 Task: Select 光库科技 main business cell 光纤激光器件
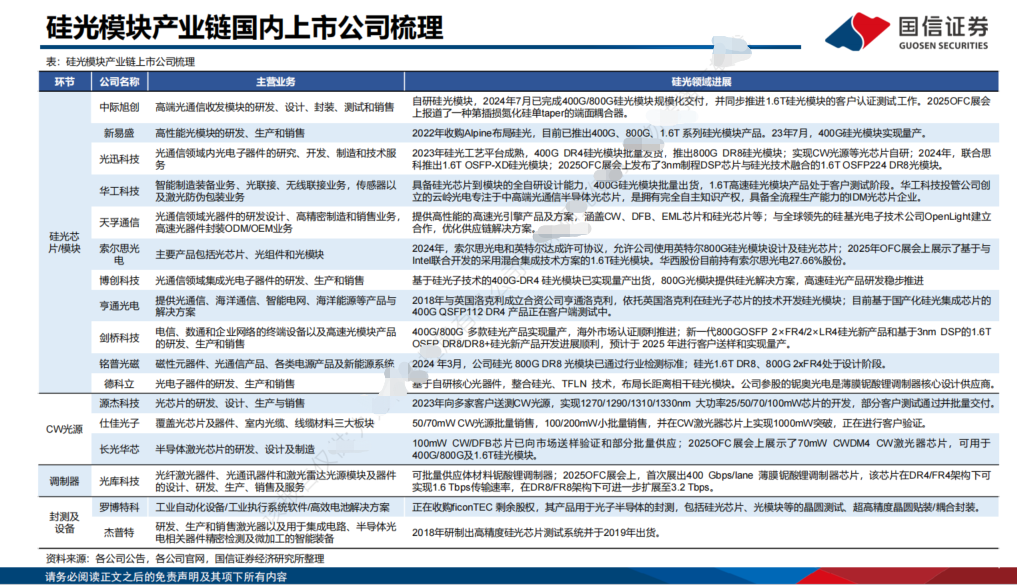coord(276,481)
